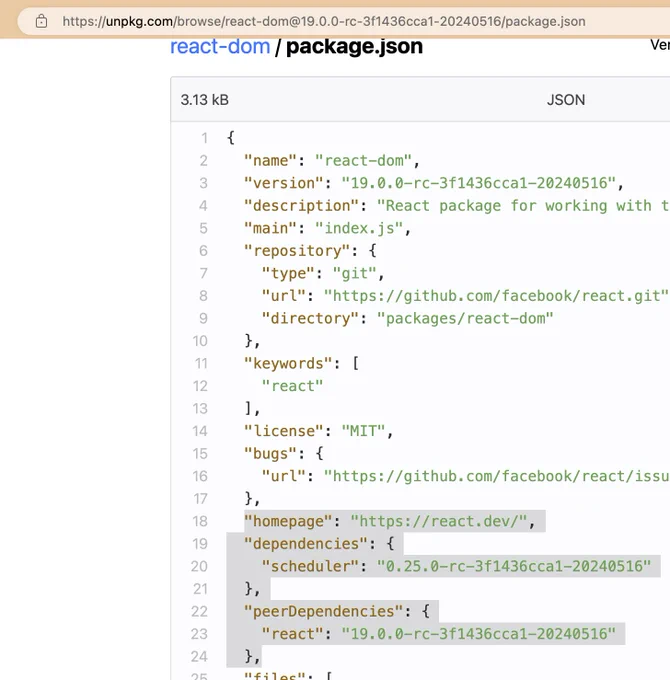Click the "scheduler" key
Viewport: 670px width, 680px height.
coord(310,566)
